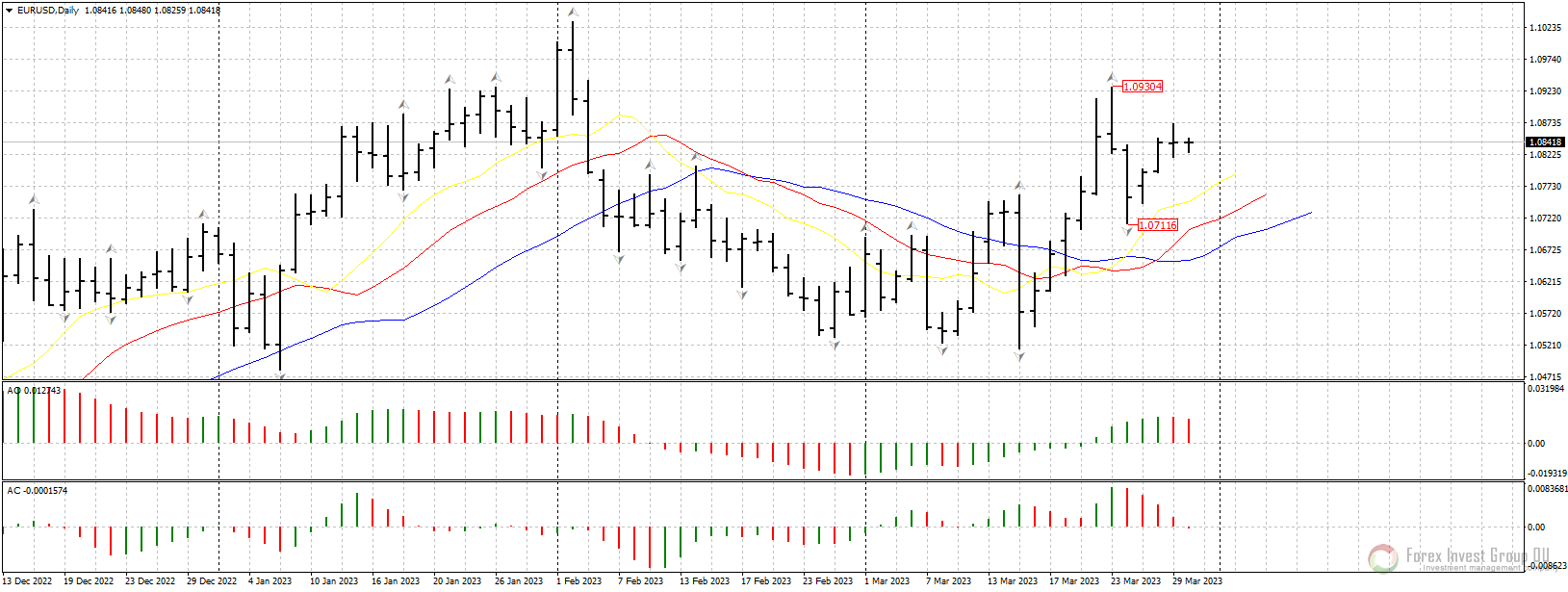Click the 1.10235 price scale label
The image size is (1568, 592).
1545,28
